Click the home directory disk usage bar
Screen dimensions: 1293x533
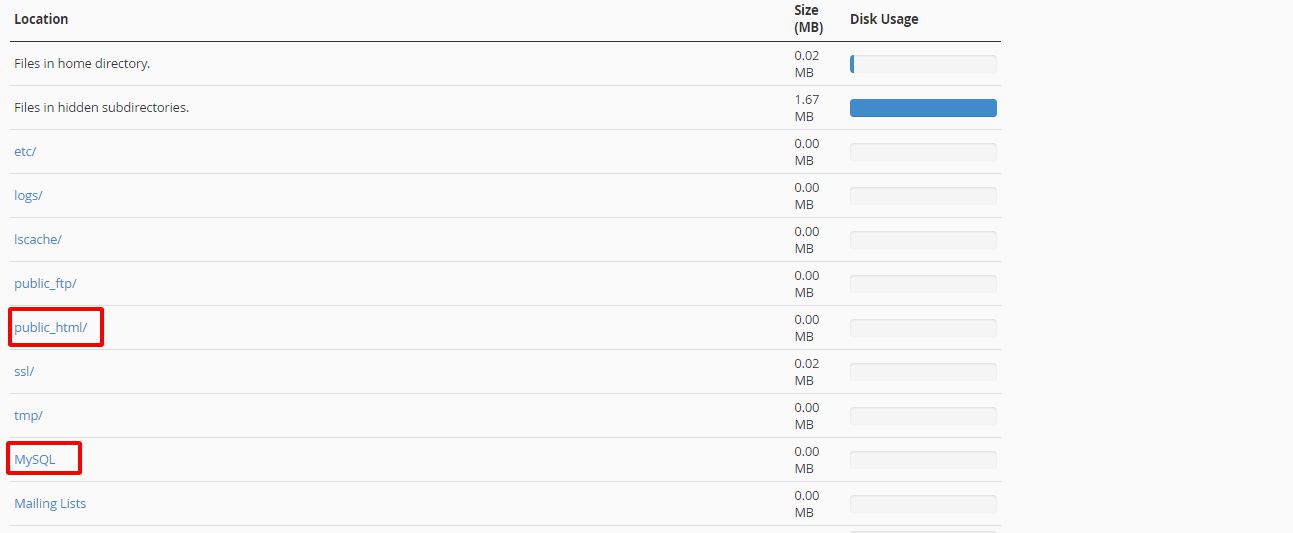(x=923, y=64)
